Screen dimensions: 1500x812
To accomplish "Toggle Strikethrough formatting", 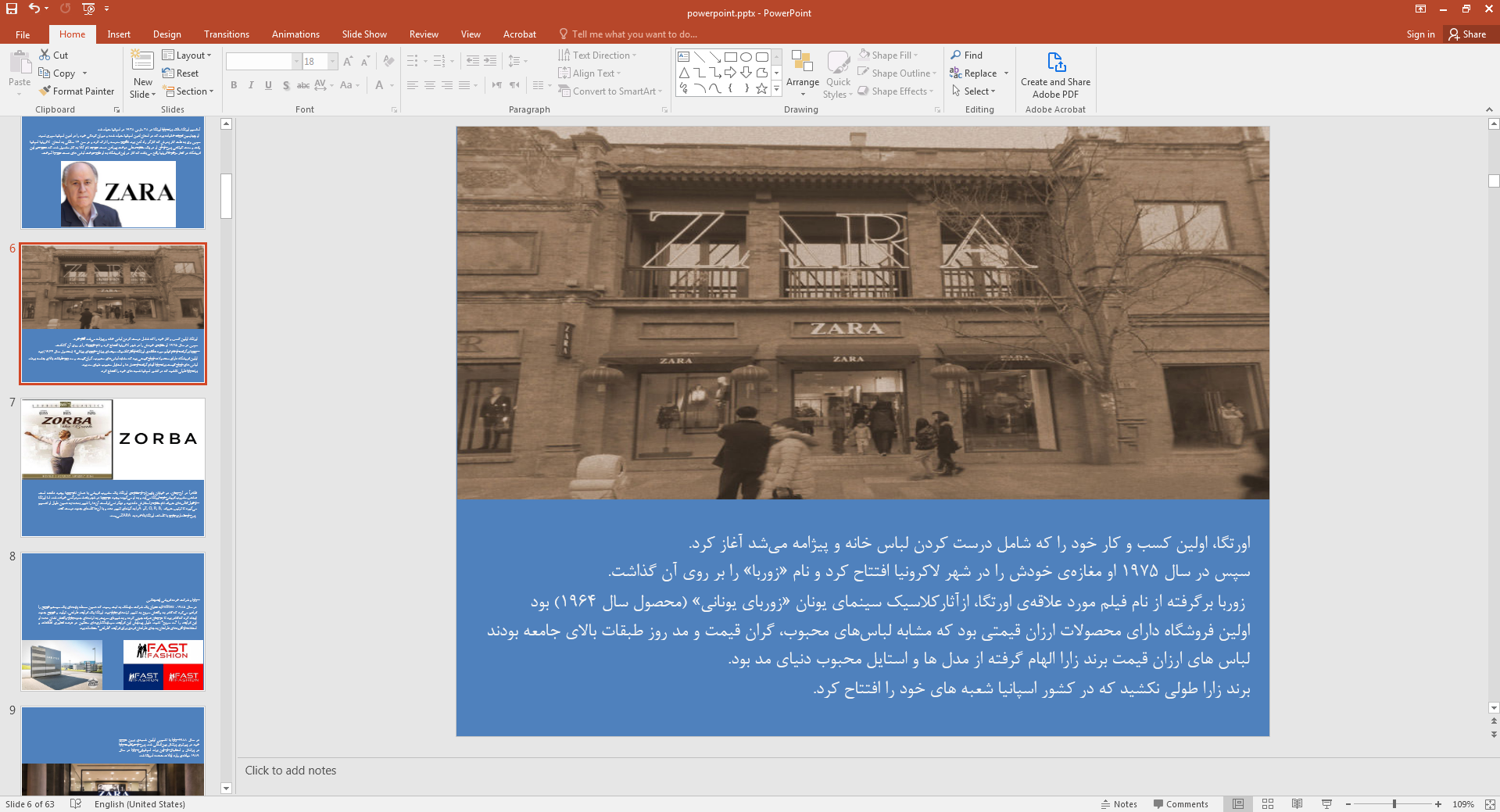I will click(x=303, y=85).
